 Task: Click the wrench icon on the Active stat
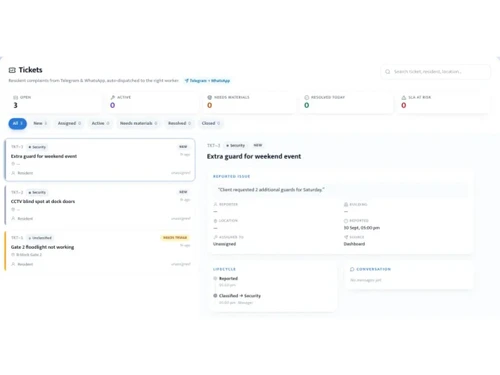[x=113, y=97]
